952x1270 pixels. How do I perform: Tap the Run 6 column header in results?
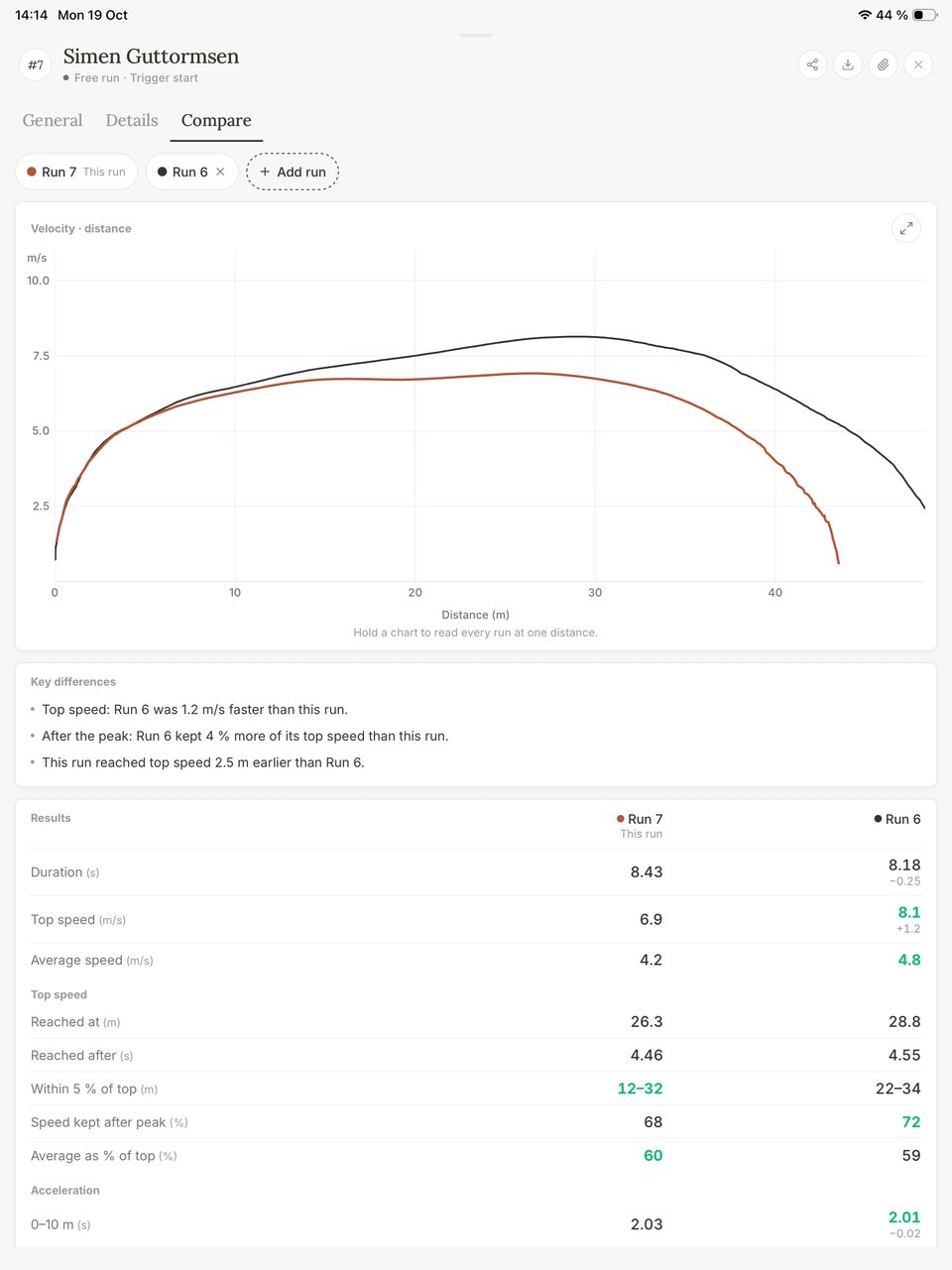897,819
